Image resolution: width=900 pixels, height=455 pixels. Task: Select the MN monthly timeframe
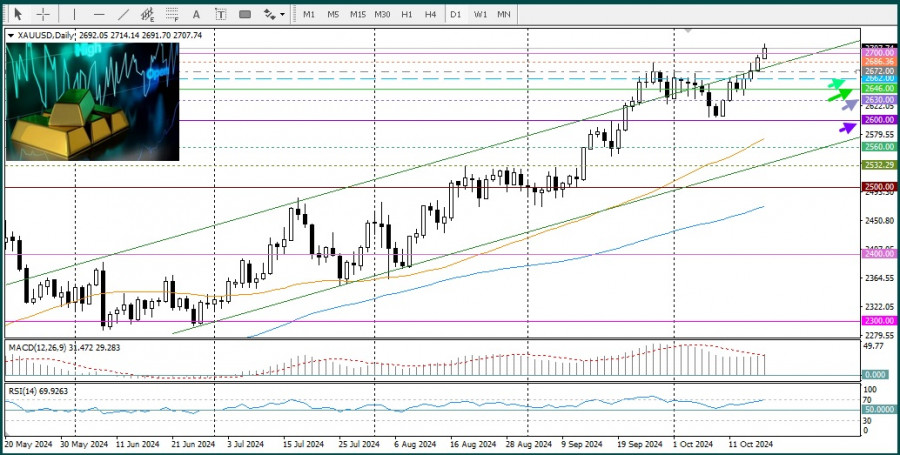504,14
